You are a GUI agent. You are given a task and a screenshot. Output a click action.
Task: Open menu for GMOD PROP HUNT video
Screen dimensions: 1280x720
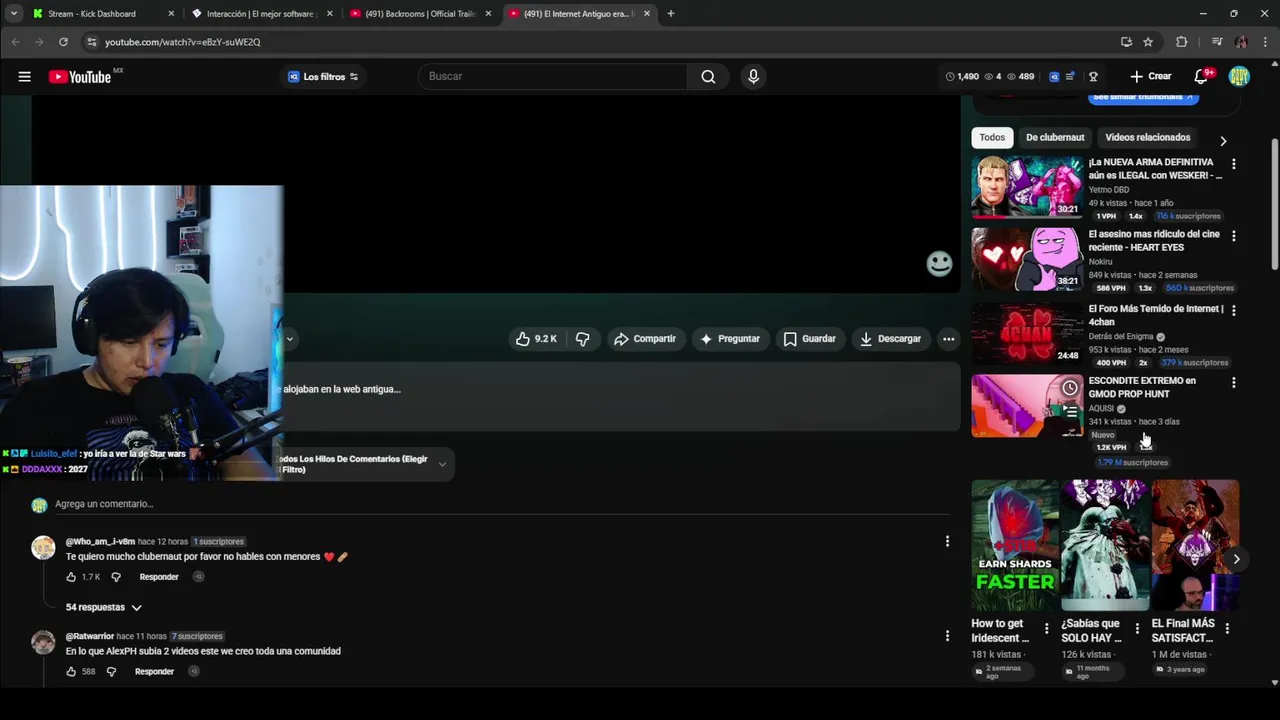1233,383
